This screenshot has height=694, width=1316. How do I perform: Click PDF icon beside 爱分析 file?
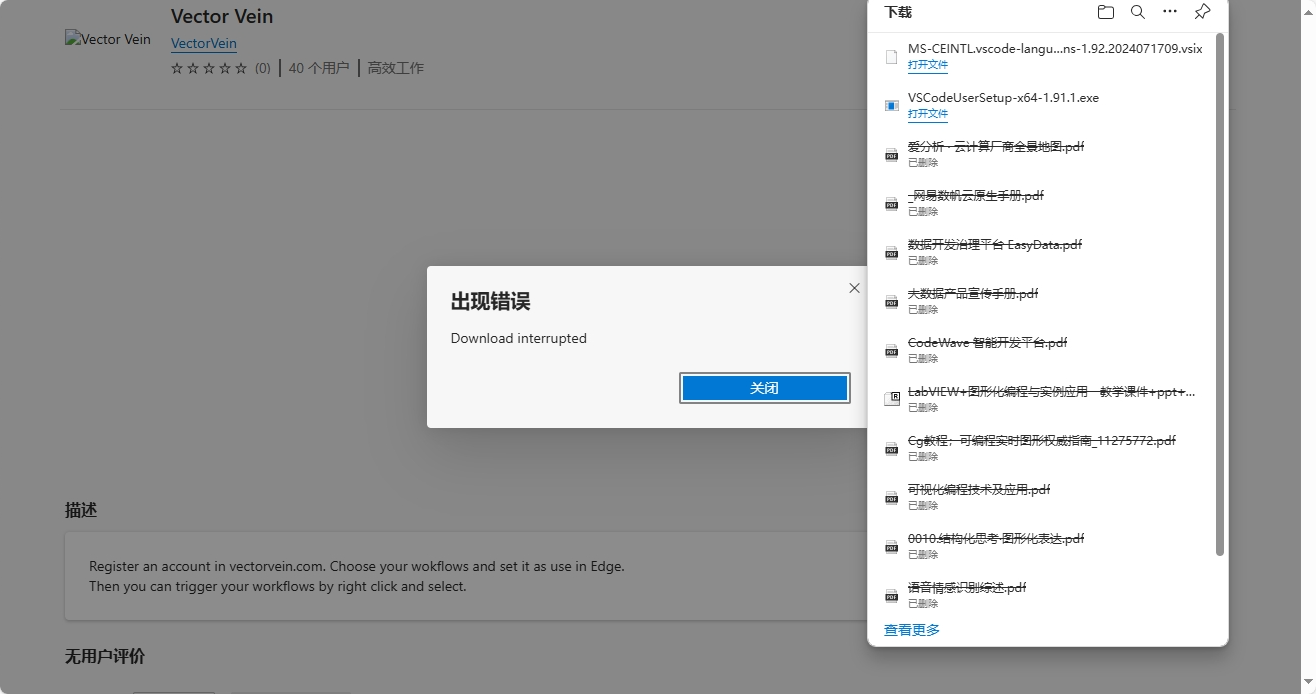point(891,154)
